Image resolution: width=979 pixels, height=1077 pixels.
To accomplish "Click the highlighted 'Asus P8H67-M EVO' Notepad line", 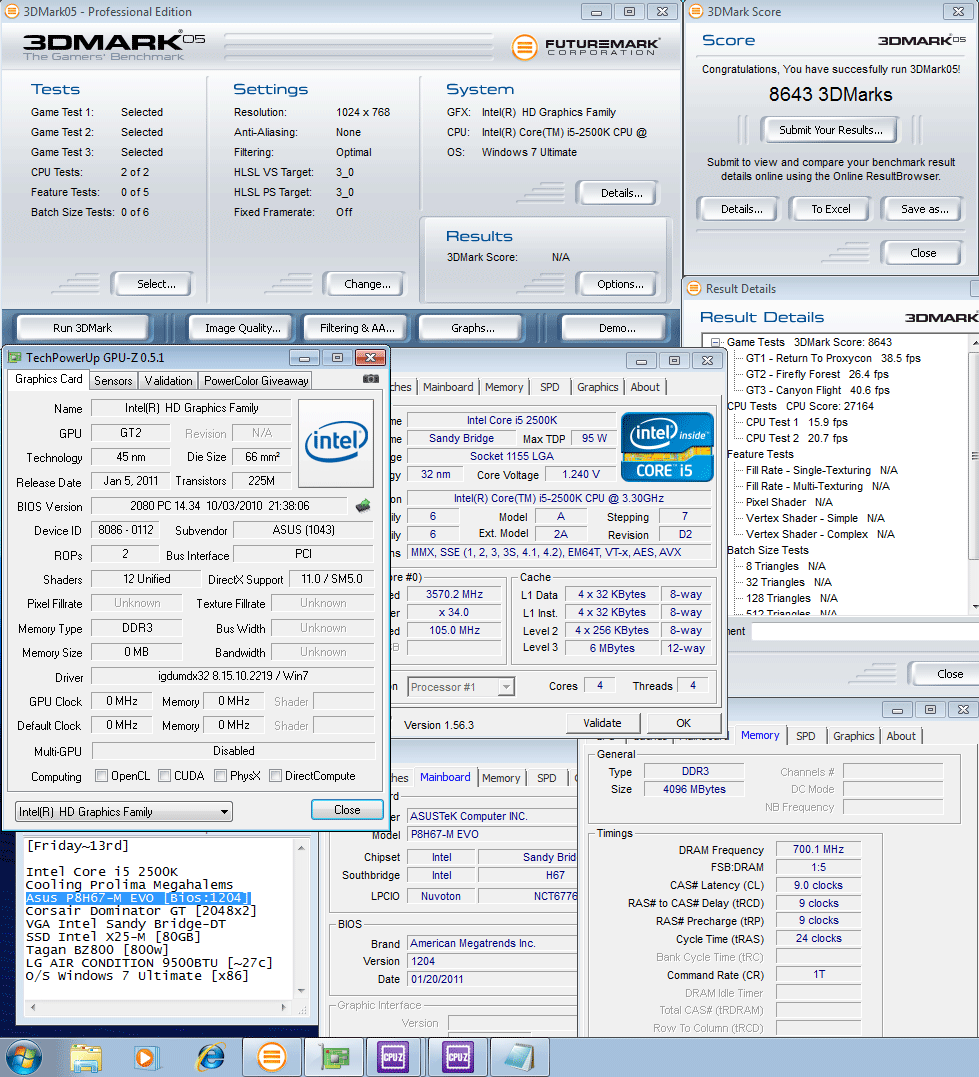I will click(x=137, y=898).
